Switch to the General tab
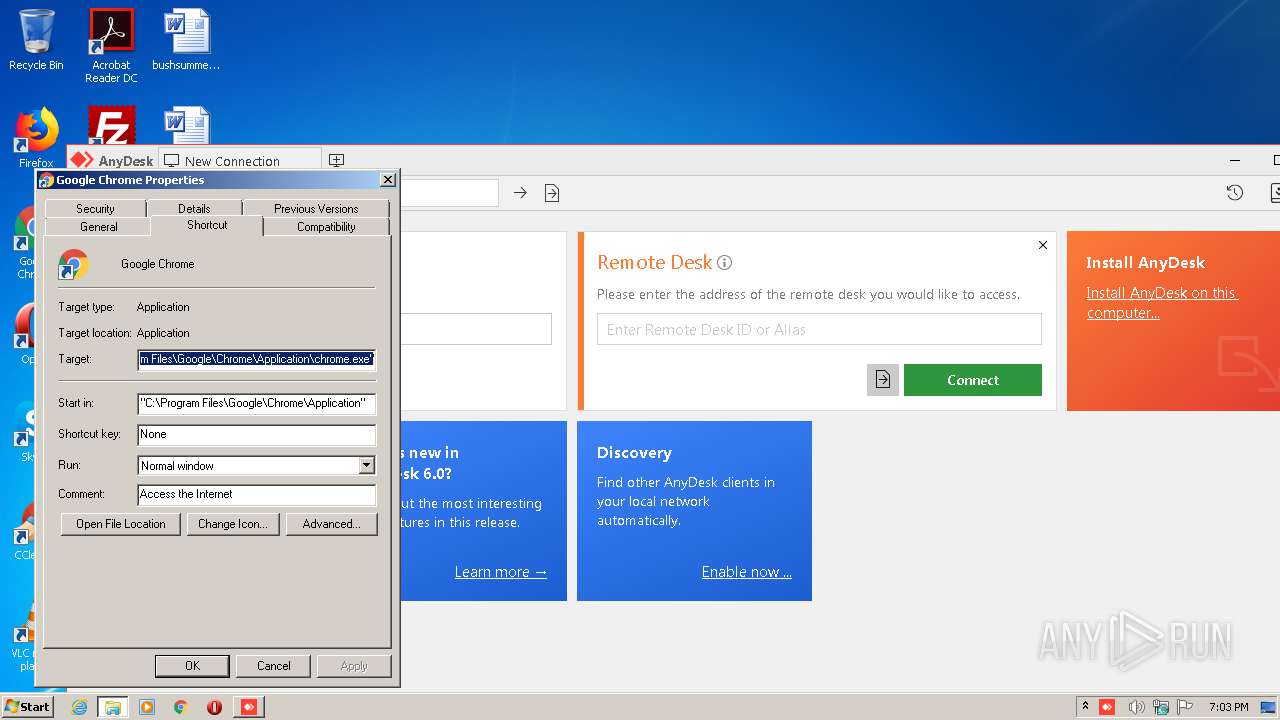The image size is (1280, 720). tap(99, 227)
